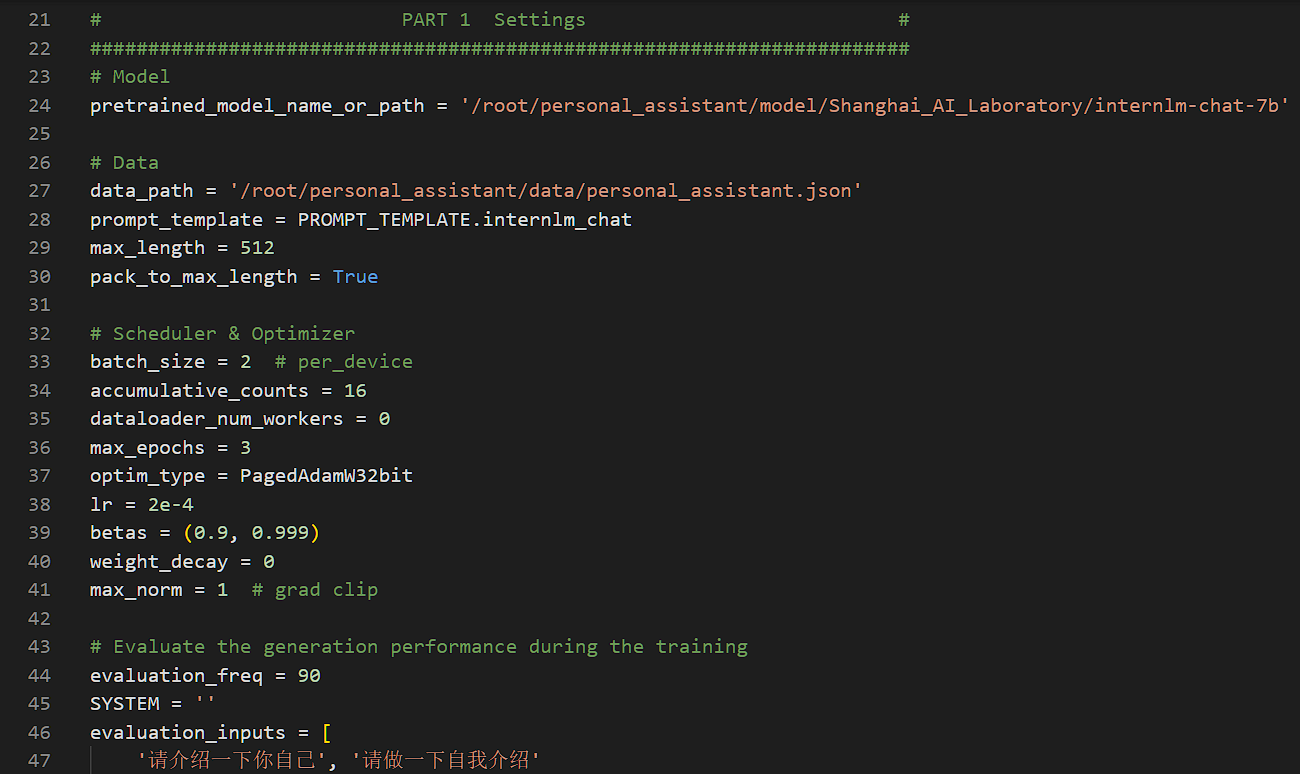Click PROMPT_TEMPLATE.internlm_chat value
Viewport: 1300px width, 774px height.
point(464,219)
